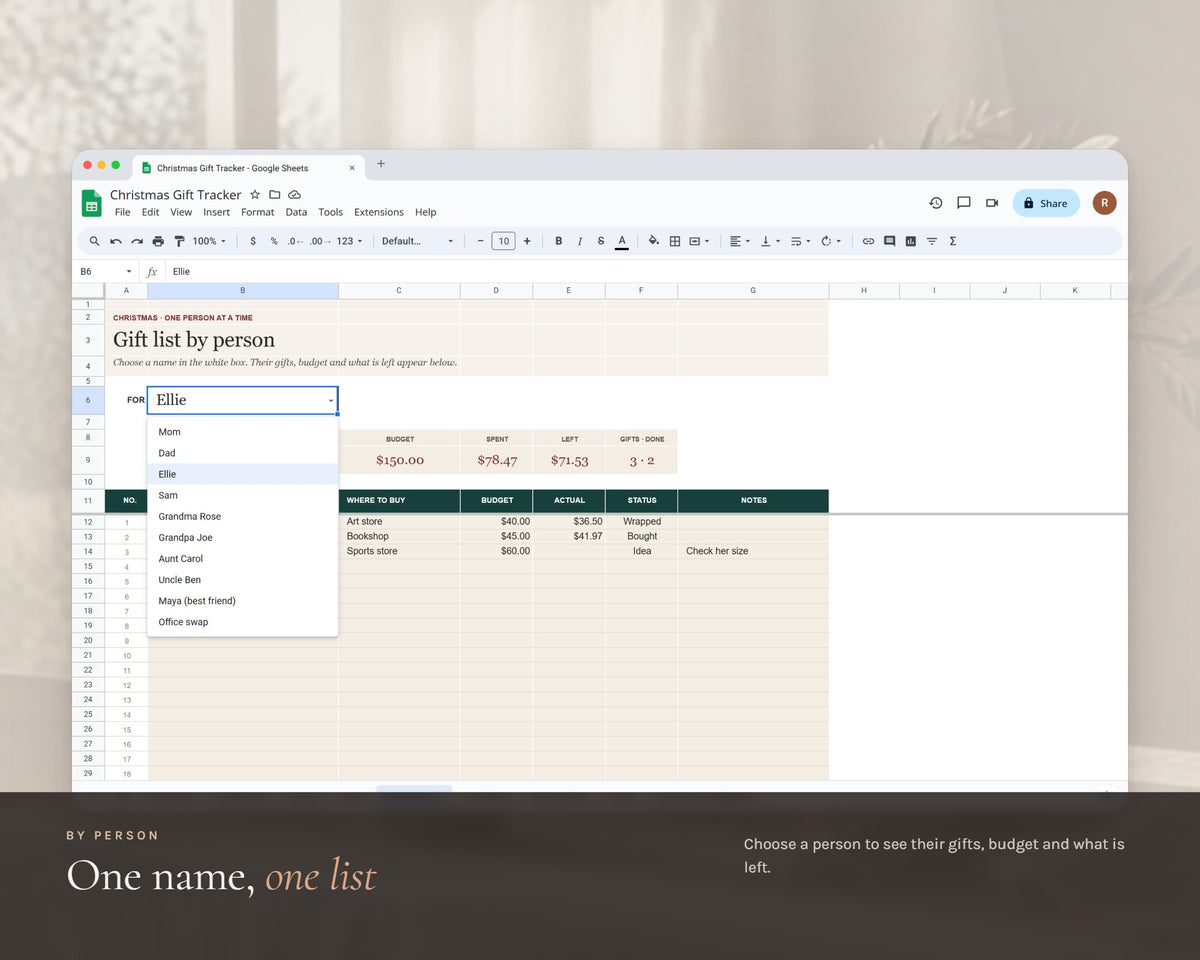1200x960 pixels.
Task: Click the Create a filter icon
Action: click(x=932, y=241)
